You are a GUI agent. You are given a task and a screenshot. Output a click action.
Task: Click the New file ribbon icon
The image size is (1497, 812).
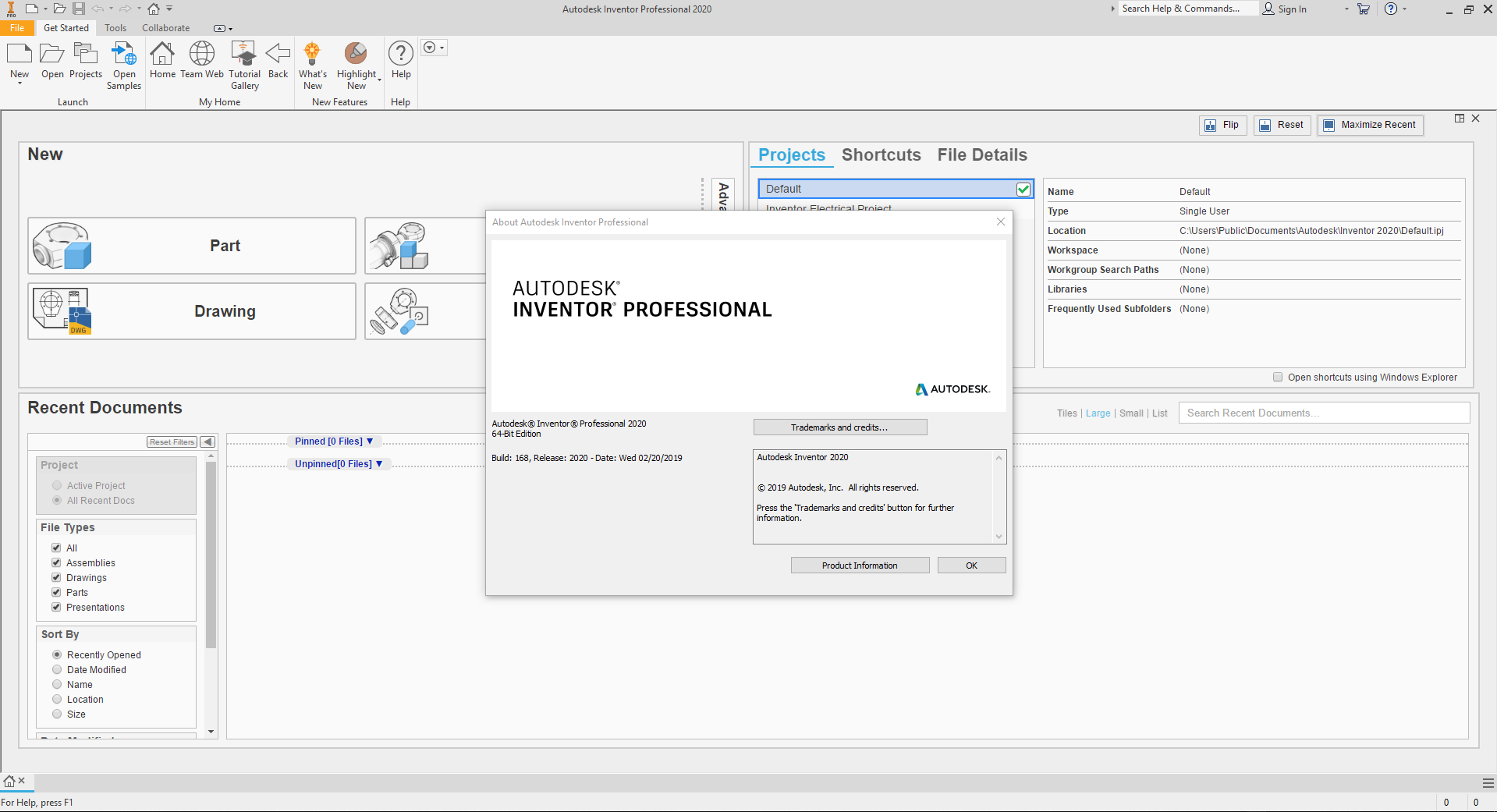20,55
